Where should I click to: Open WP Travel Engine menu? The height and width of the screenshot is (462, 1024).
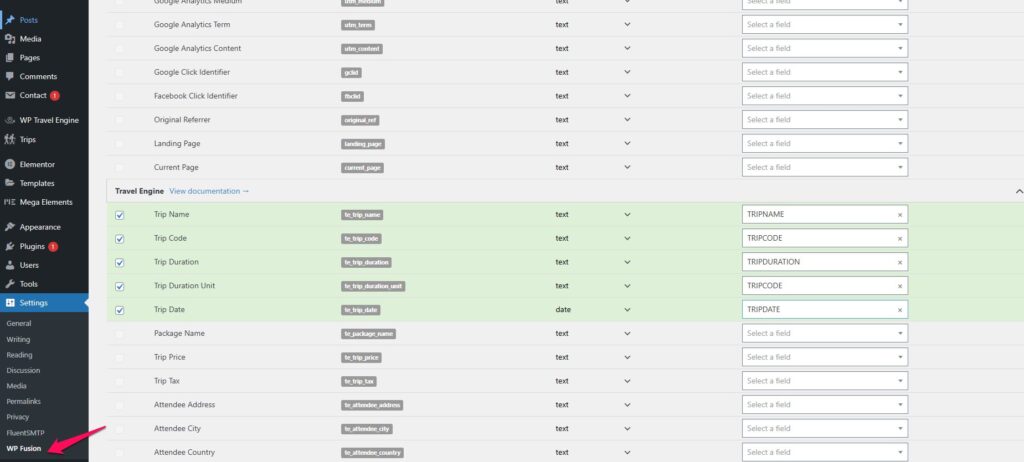[x=49, y=121]
